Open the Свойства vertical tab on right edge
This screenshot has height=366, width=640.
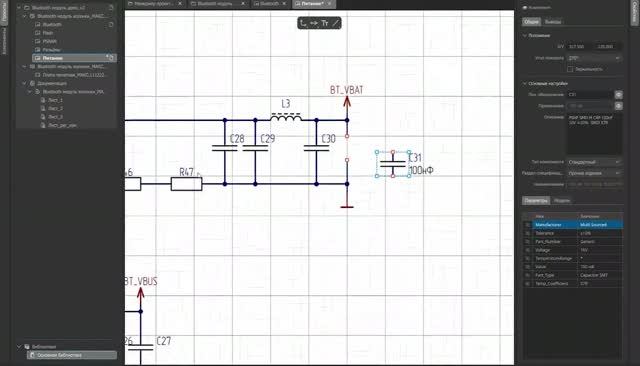(635, 13)
